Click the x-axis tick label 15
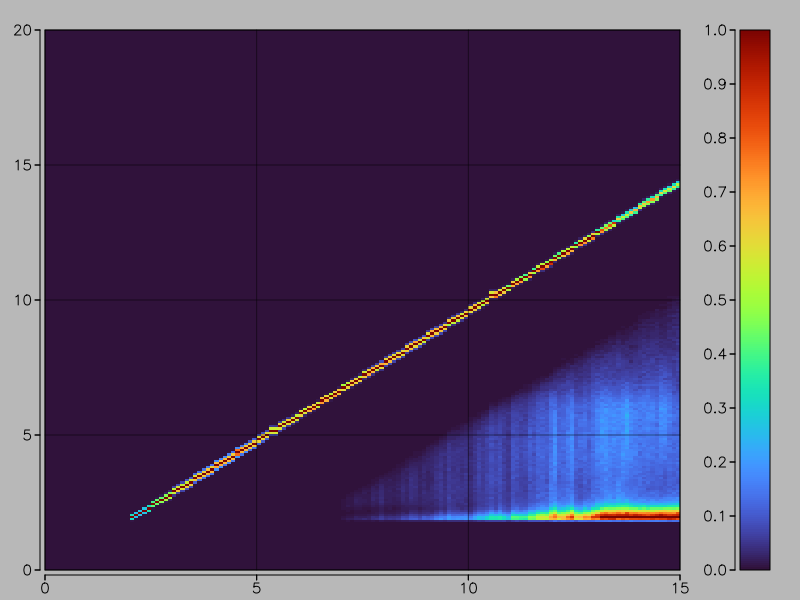Screen dimensions: 800x600 (680, 583)
